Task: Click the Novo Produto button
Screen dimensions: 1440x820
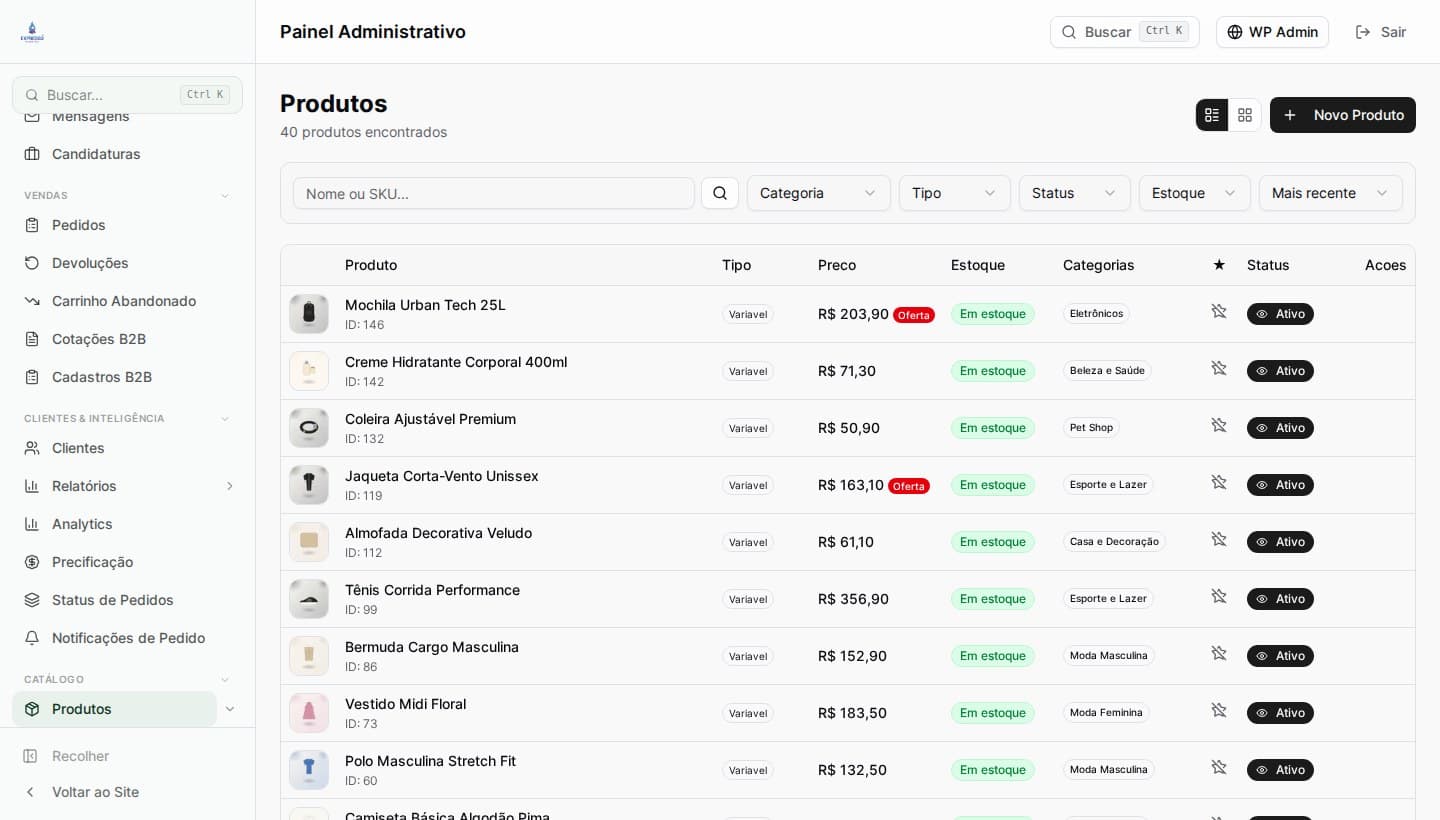Action: 1342,115
